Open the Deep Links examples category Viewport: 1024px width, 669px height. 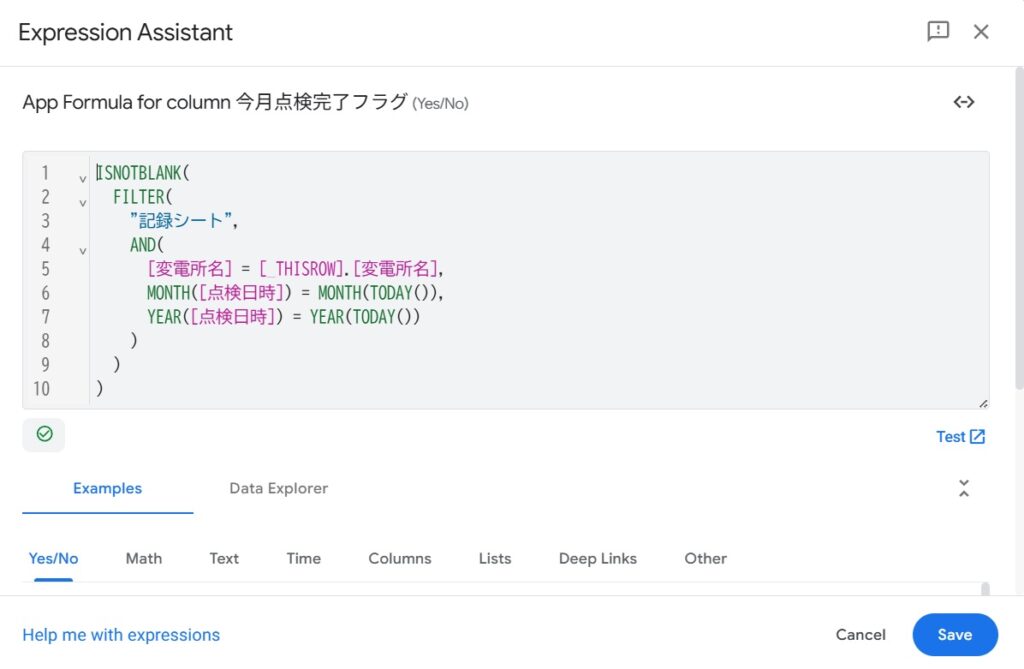pyautogui.click(x=597, y=558)
